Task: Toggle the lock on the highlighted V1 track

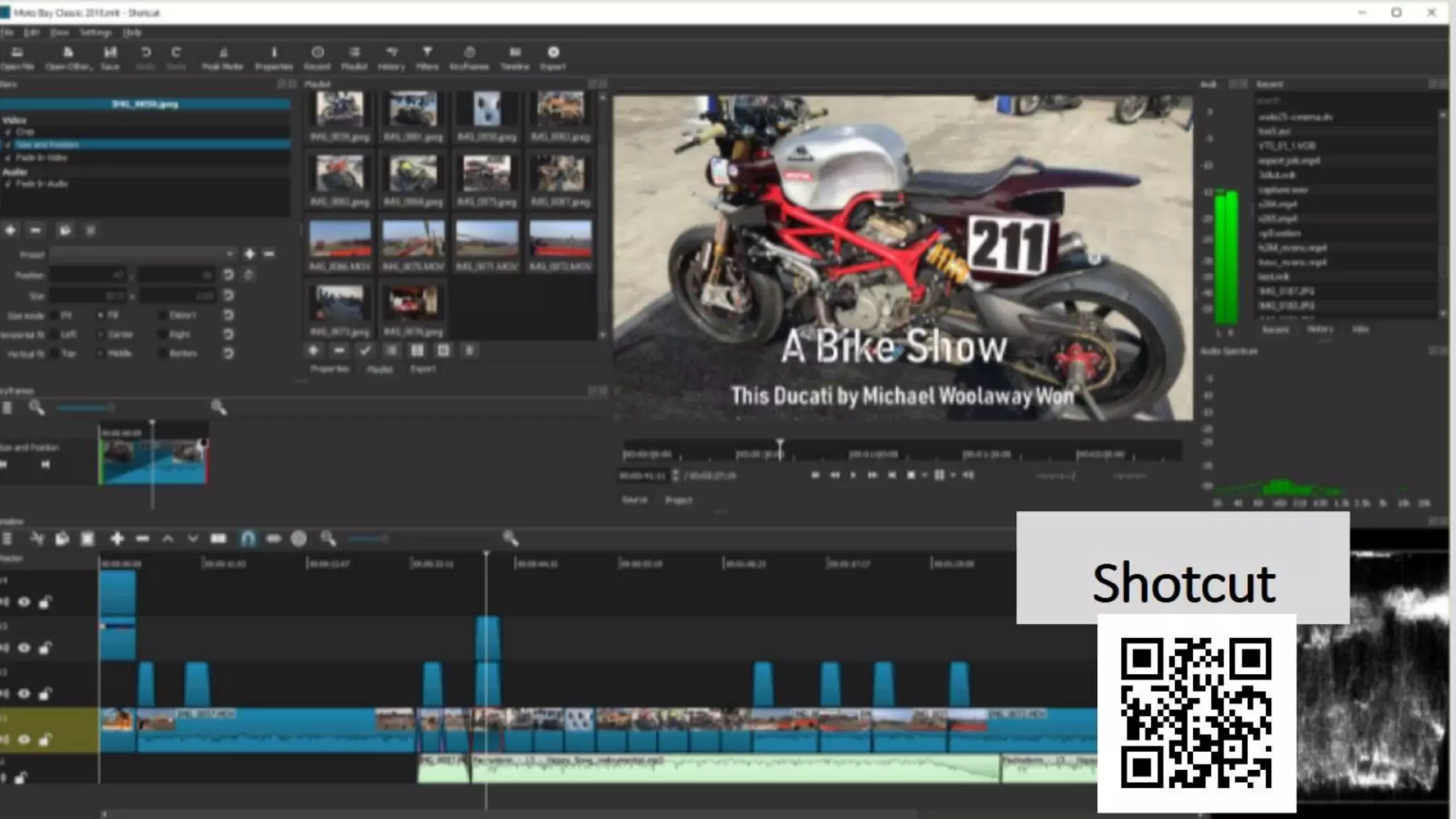Action: [x=45, y=739]
